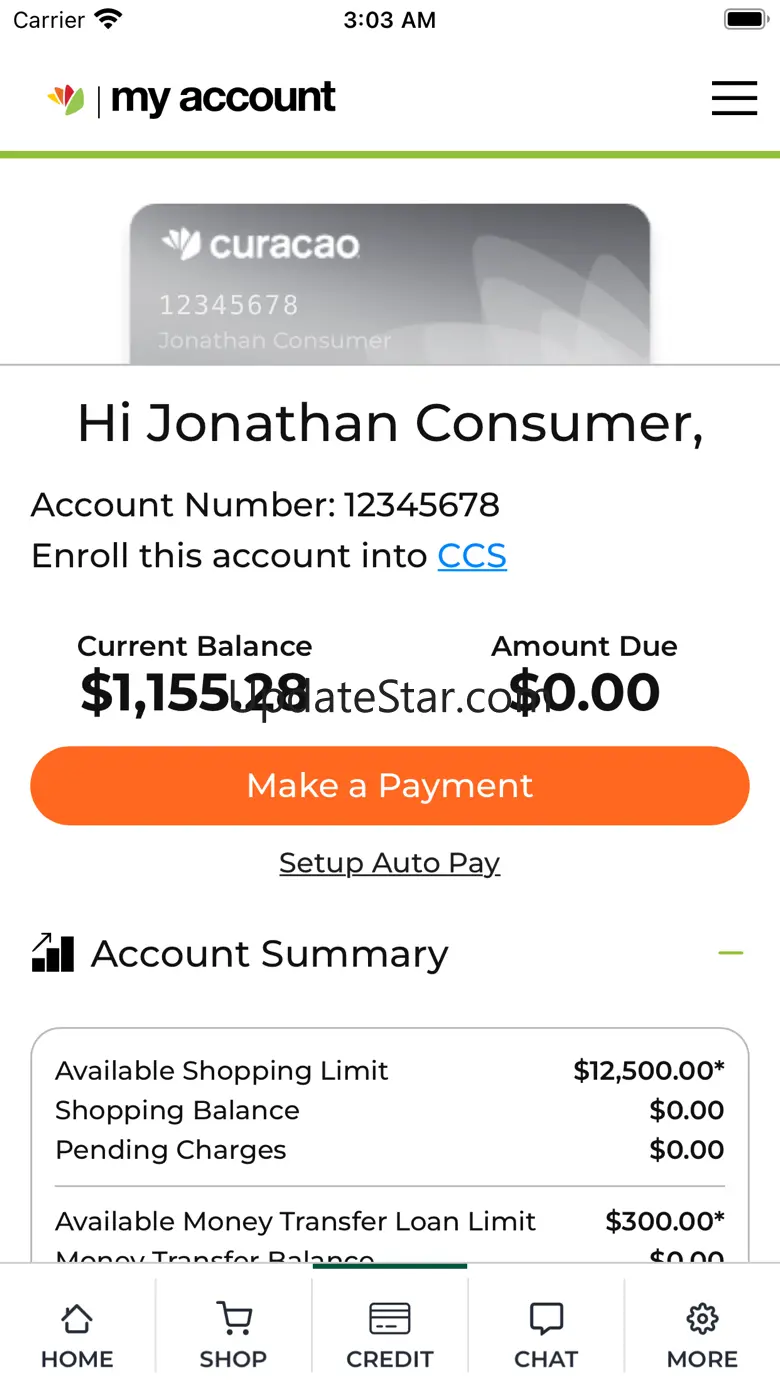This screenshot has width=780, height=1387.
Task: Open the Setup Auto Pay link
Action: tap(389, 862)
